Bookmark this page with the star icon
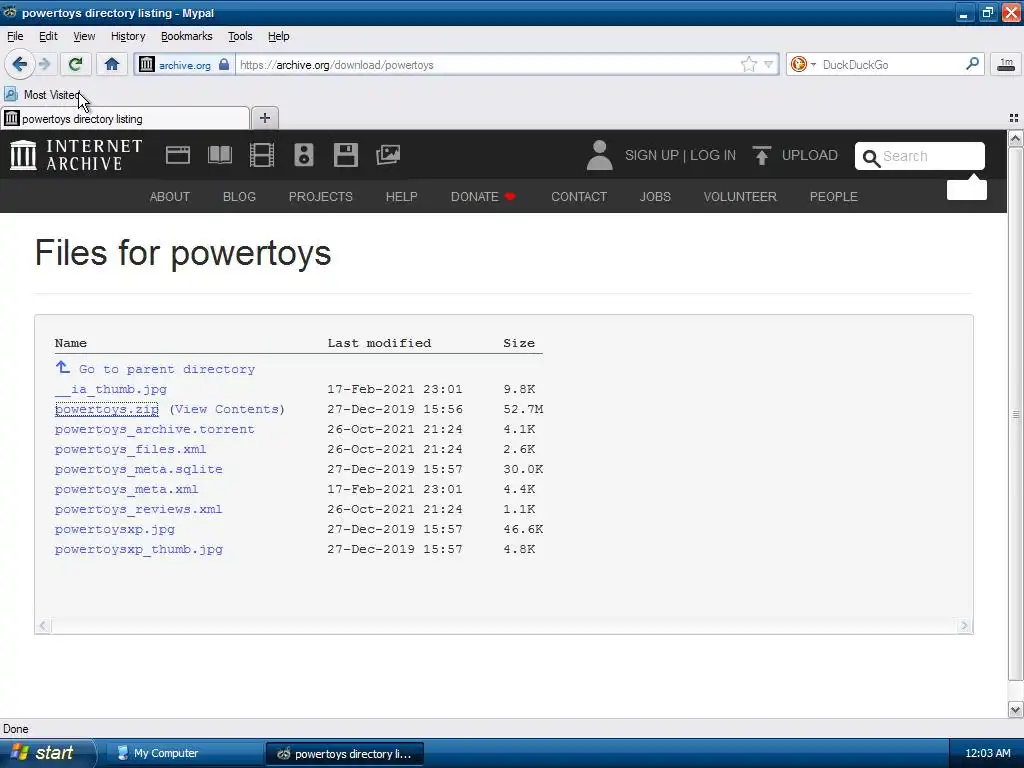Viewport: 1024px width, 768px height. [x=748, y=64]
